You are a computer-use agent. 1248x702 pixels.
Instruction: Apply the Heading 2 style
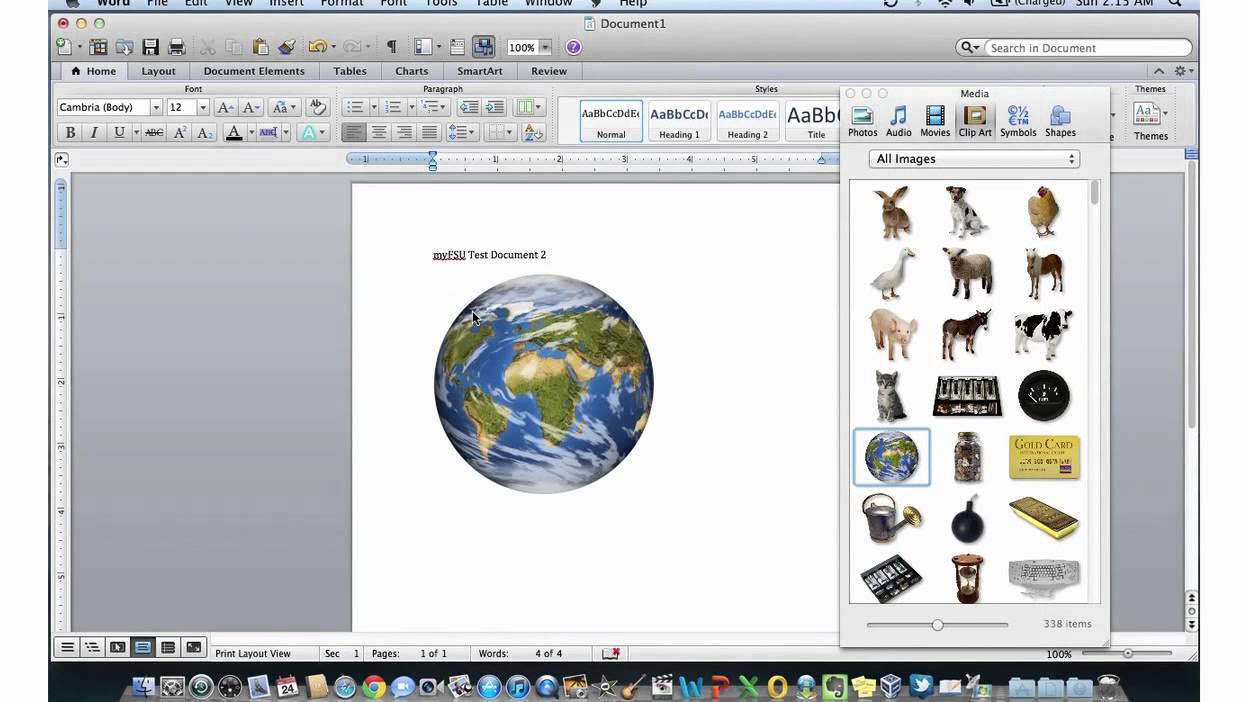click(747, 121)
